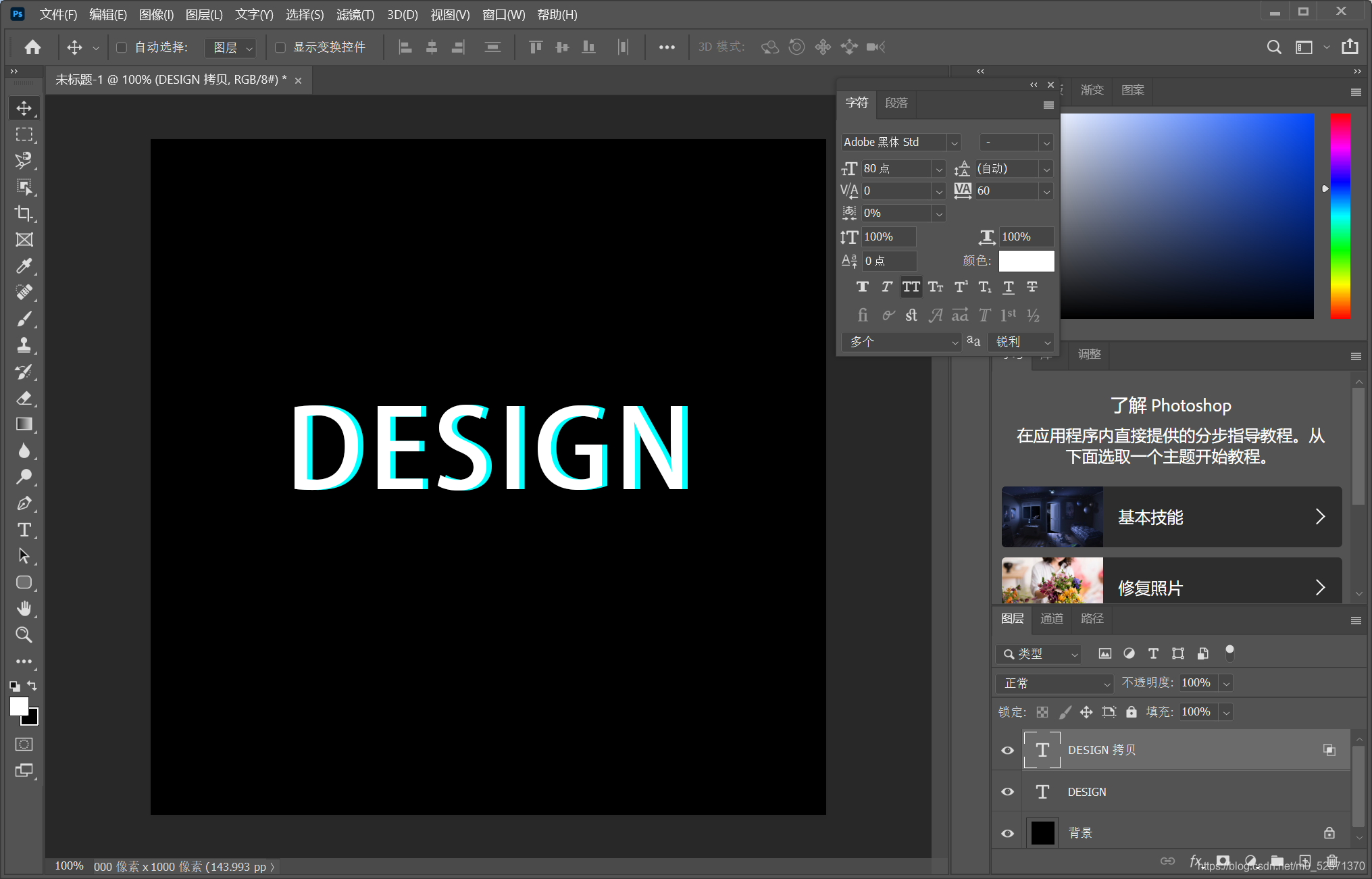The image size is (1372, 879).
Task: Select the Horizontal Type tool
Action: [x=24, y=530]
